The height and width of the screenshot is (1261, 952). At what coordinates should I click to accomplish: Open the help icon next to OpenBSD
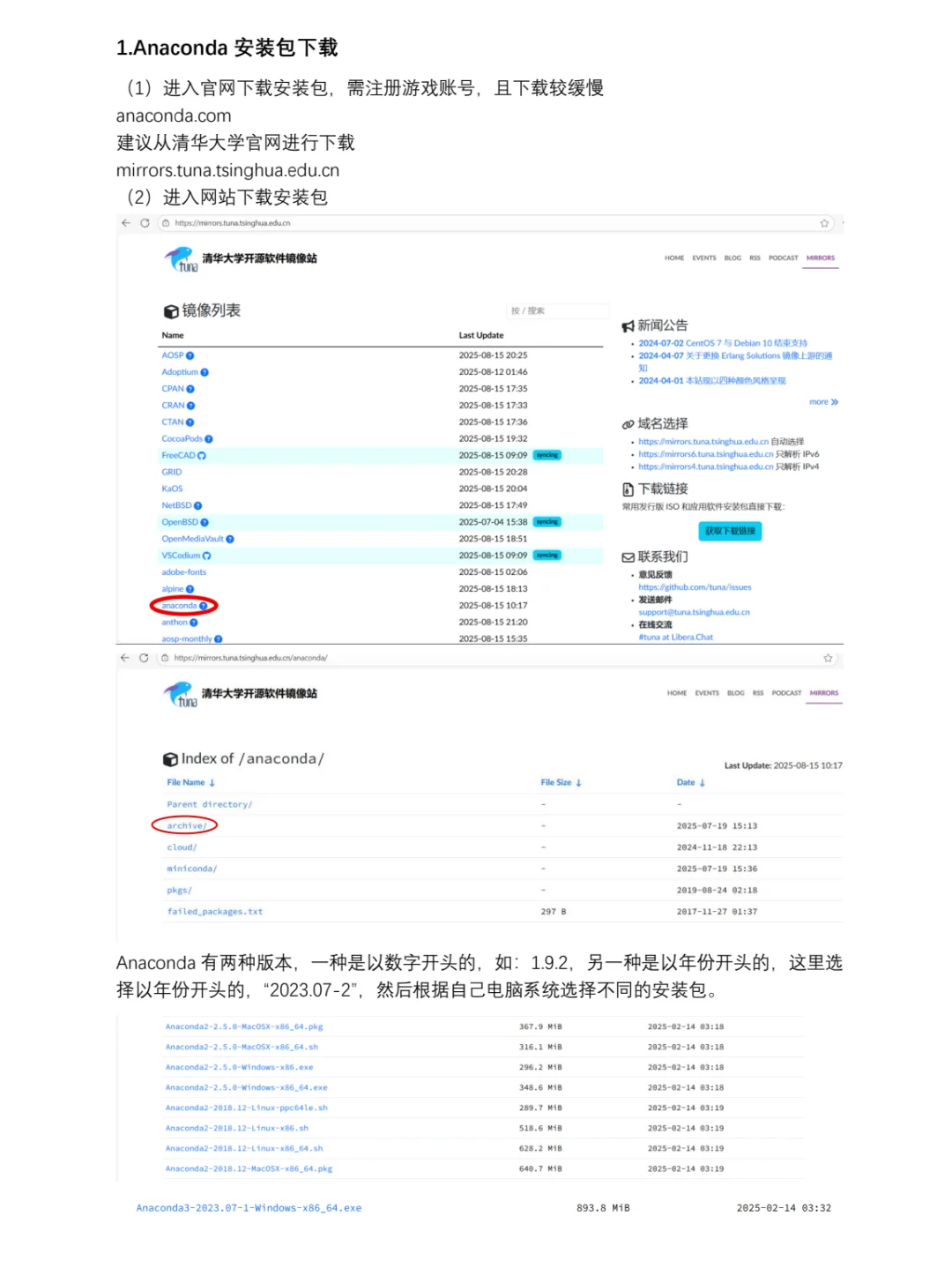click(x=205, y=523)
